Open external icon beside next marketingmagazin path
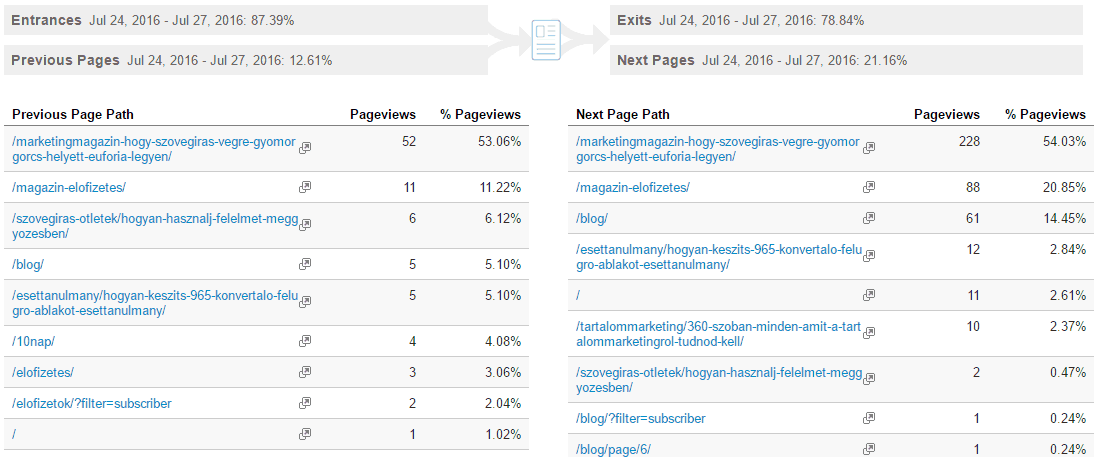 tap(869, 148)
